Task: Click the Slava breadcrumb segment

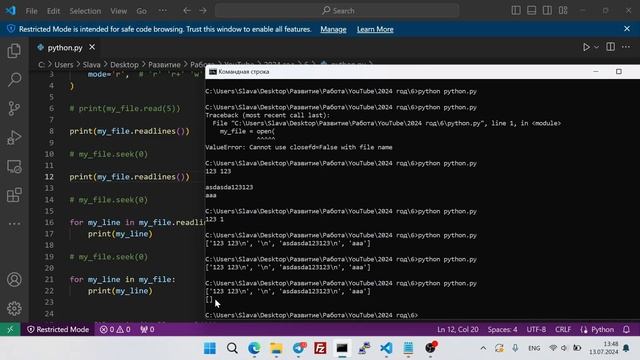Action: click(x=91, y=65)
